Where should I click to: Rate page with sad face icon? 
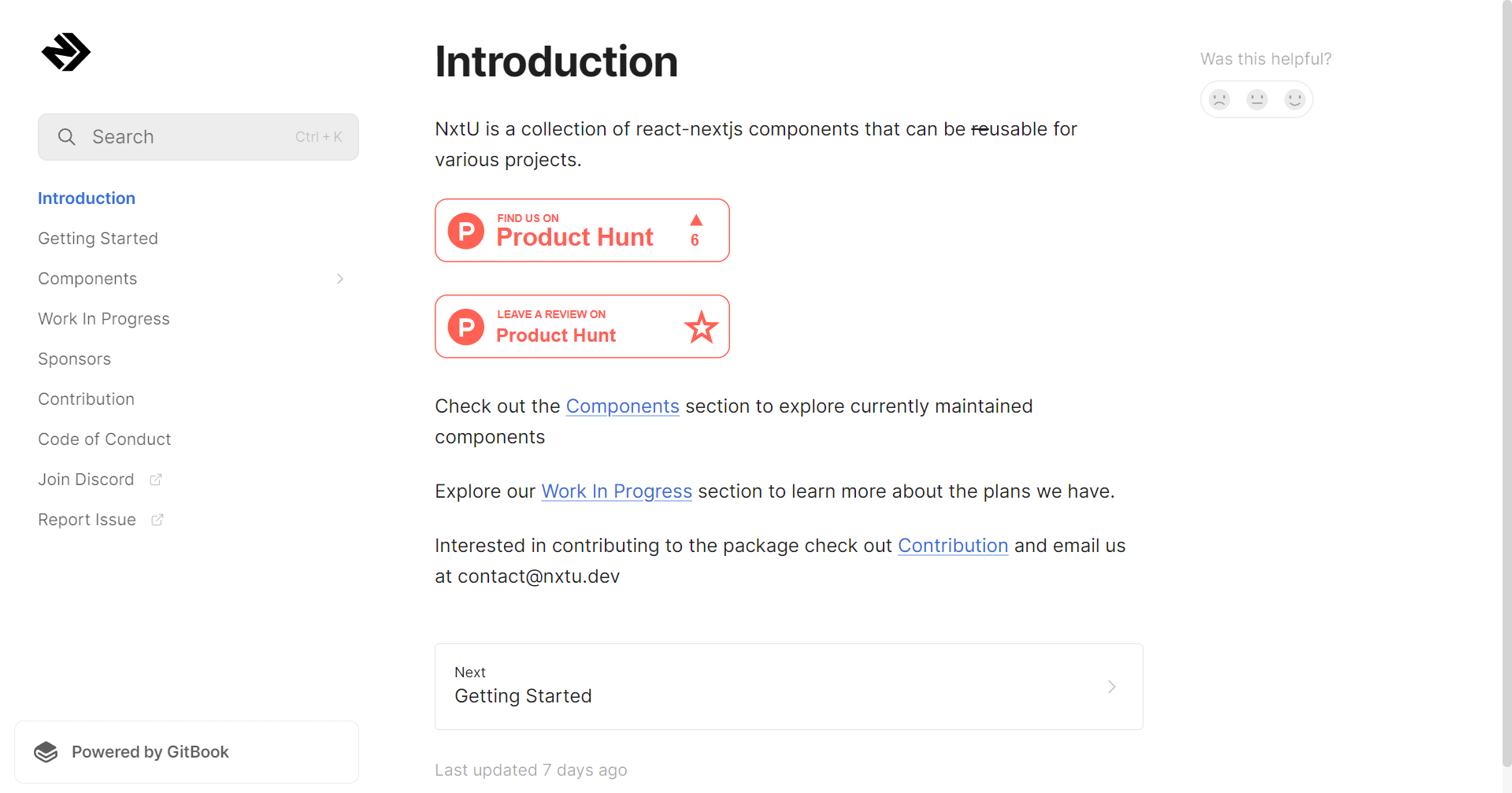[1219, 99]
